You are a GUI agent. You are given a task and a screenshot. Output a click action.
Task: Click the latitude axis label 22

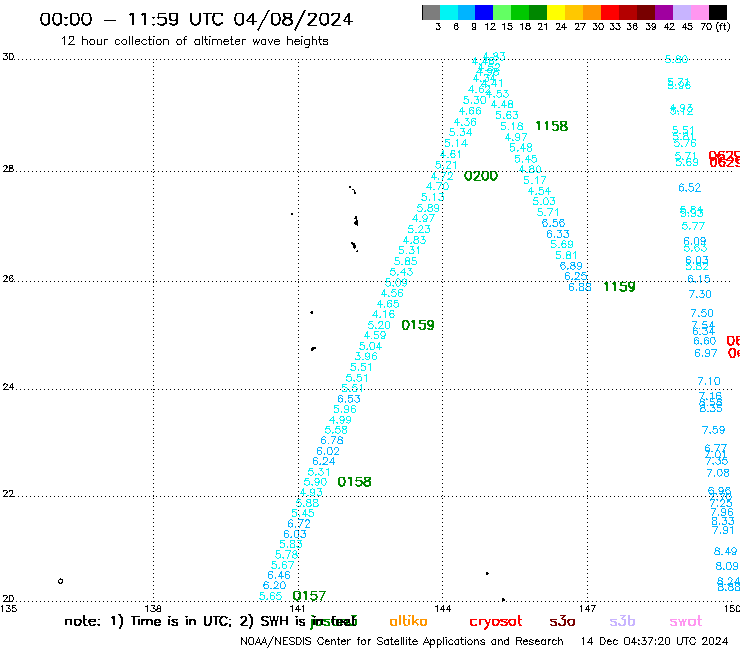pos(8,493)
